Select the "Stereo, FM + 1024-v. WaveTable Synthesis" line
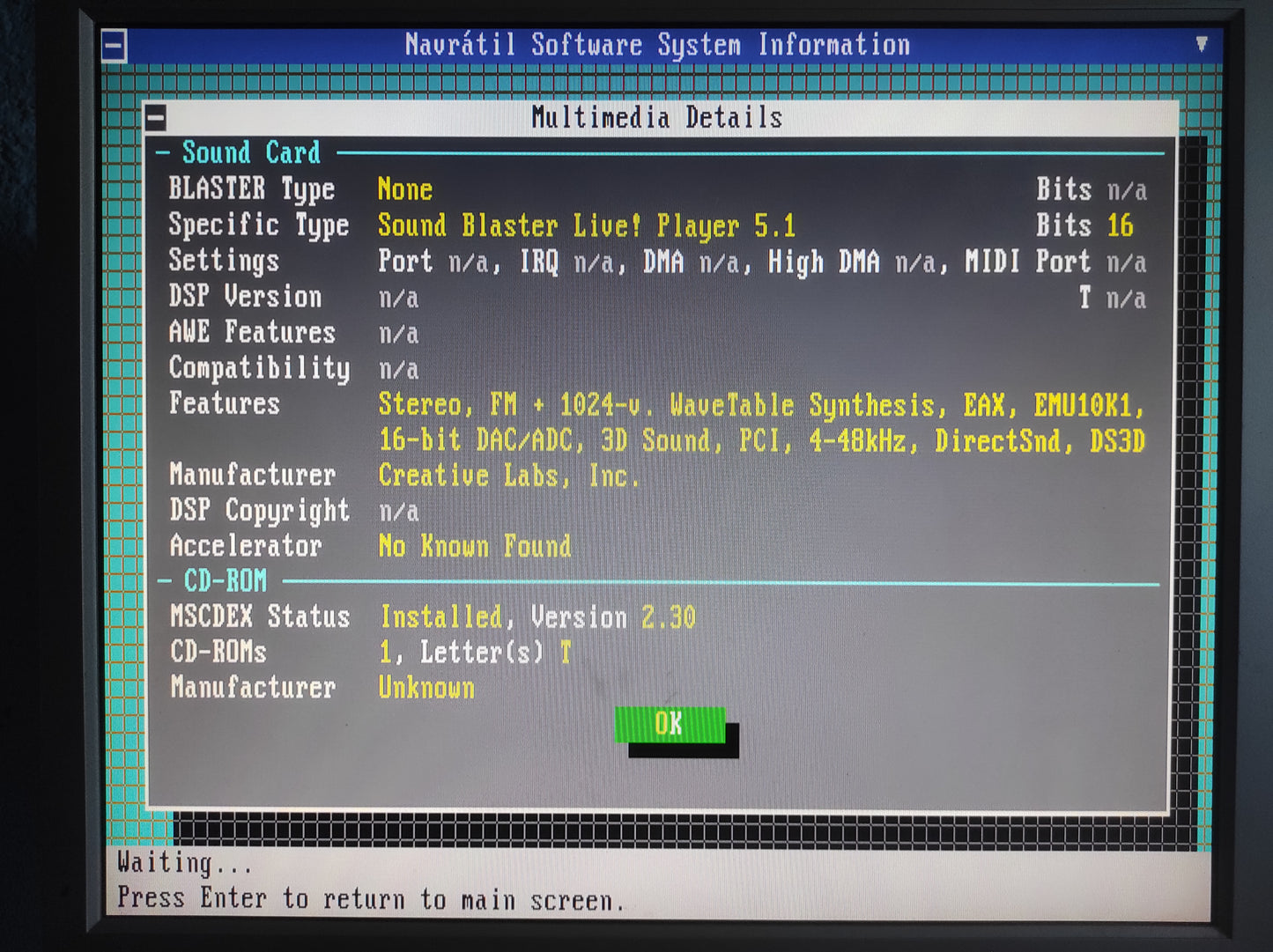Viewport: 1273px width, 952px height. 761,405
